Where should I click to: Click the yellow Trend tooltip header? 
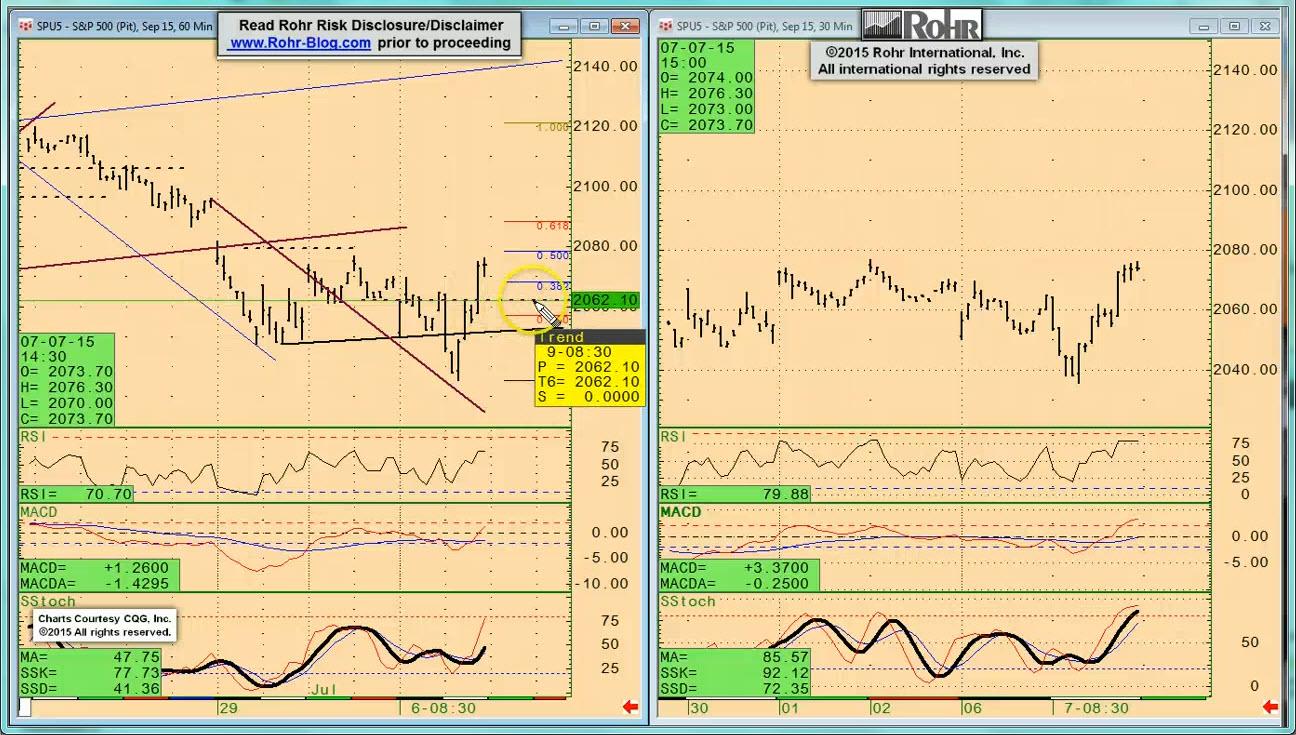pyautogui.click(x=560, y=338)
